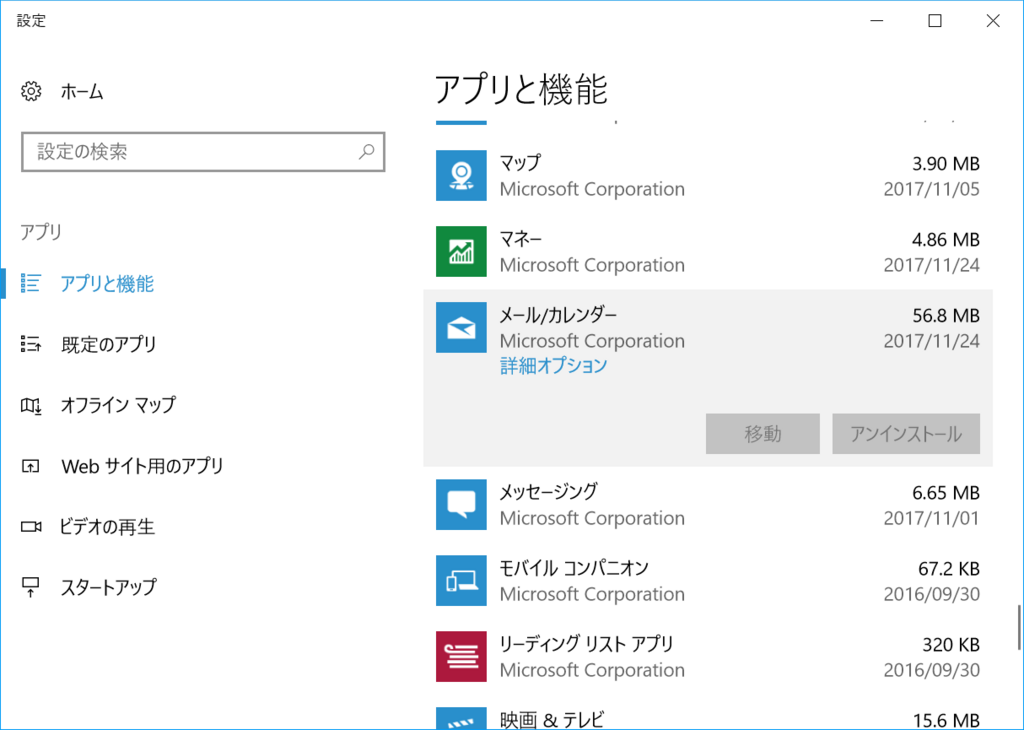Image resolution: width=1024 pixels, height=730 pixels.
Task: Select the マップ app name
Action: (x=520, y=163)
